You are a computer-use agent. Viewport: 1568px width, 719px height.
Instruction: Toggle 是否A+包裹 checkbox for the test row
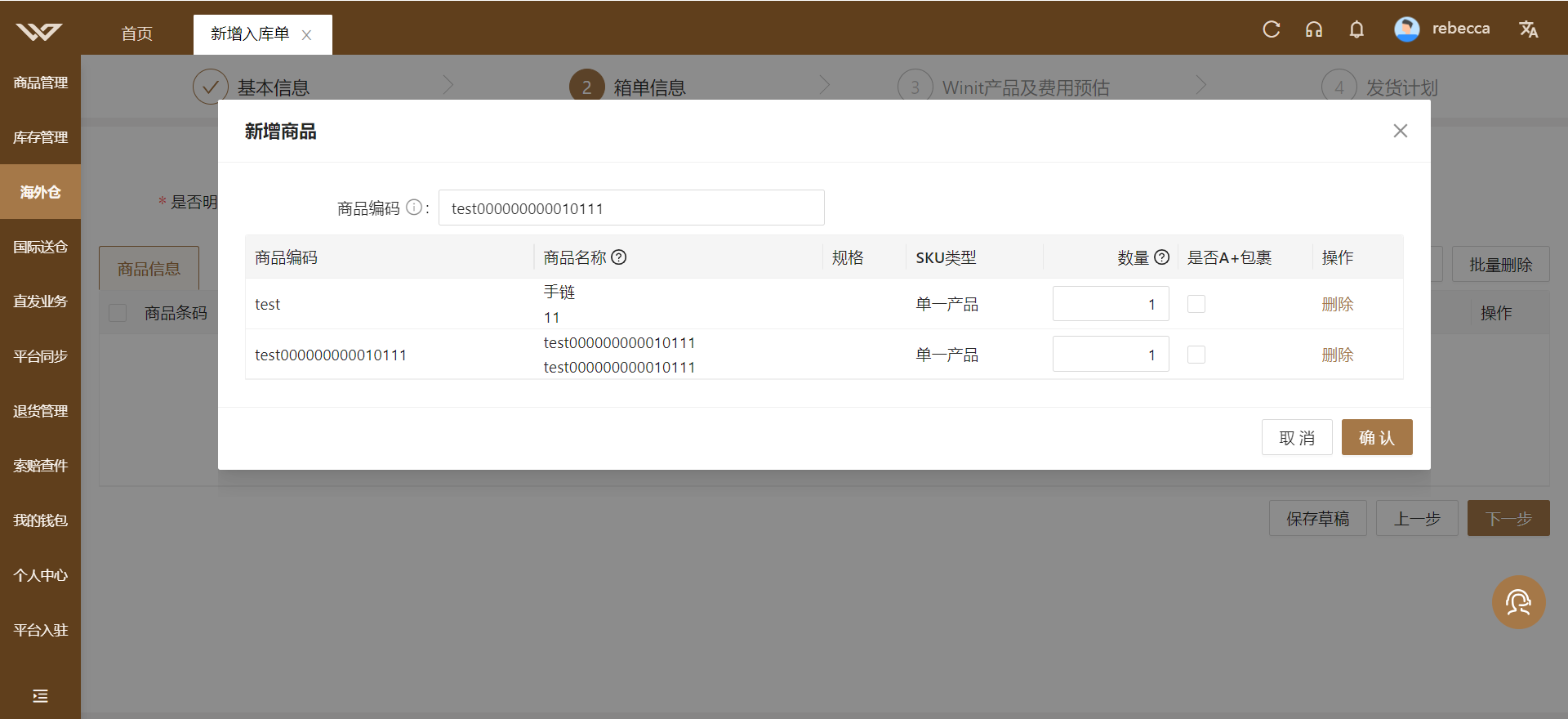(x=1196, y=304)
